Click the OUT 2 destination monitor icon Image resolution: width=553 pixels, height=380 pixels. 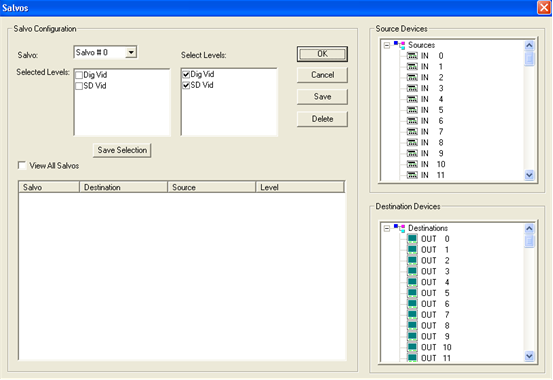click(412, 261)
